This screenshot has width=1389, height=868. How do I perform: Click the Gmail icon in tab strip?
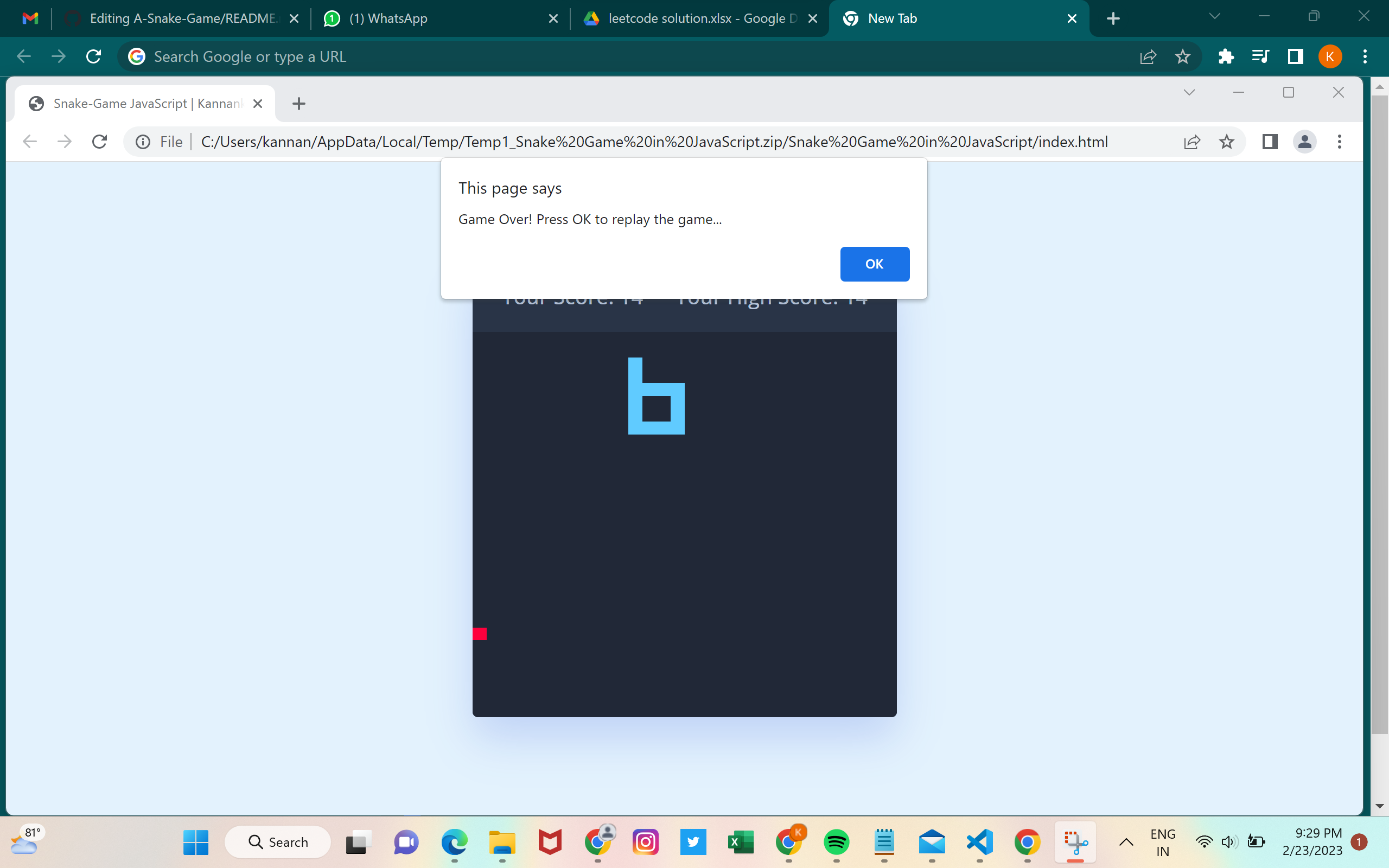[x=31, y=18]
